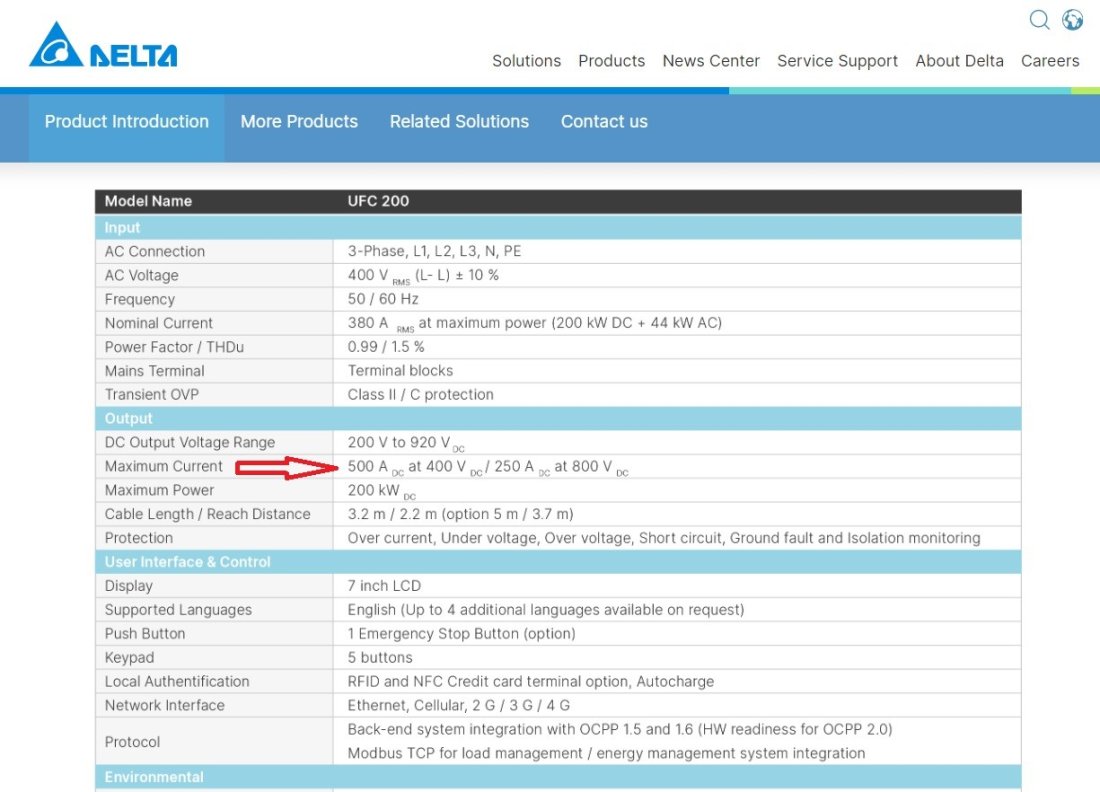Click the Delta logo
The image size is (1100, 792).
pos(103,46)
